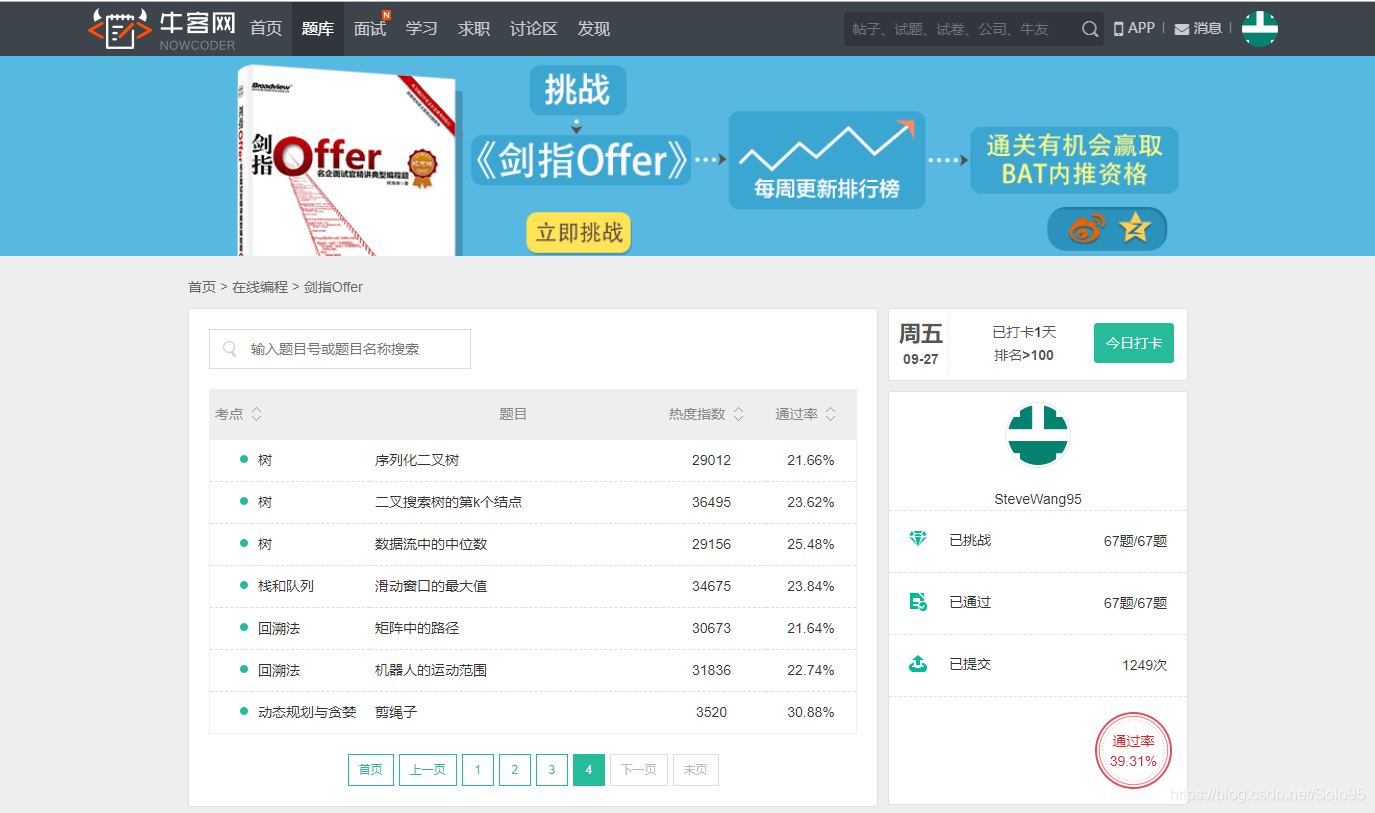This screenshot has height=813, width=1375.
Task: Click the Weibo share icon on banner
Action: point(1086,229)
